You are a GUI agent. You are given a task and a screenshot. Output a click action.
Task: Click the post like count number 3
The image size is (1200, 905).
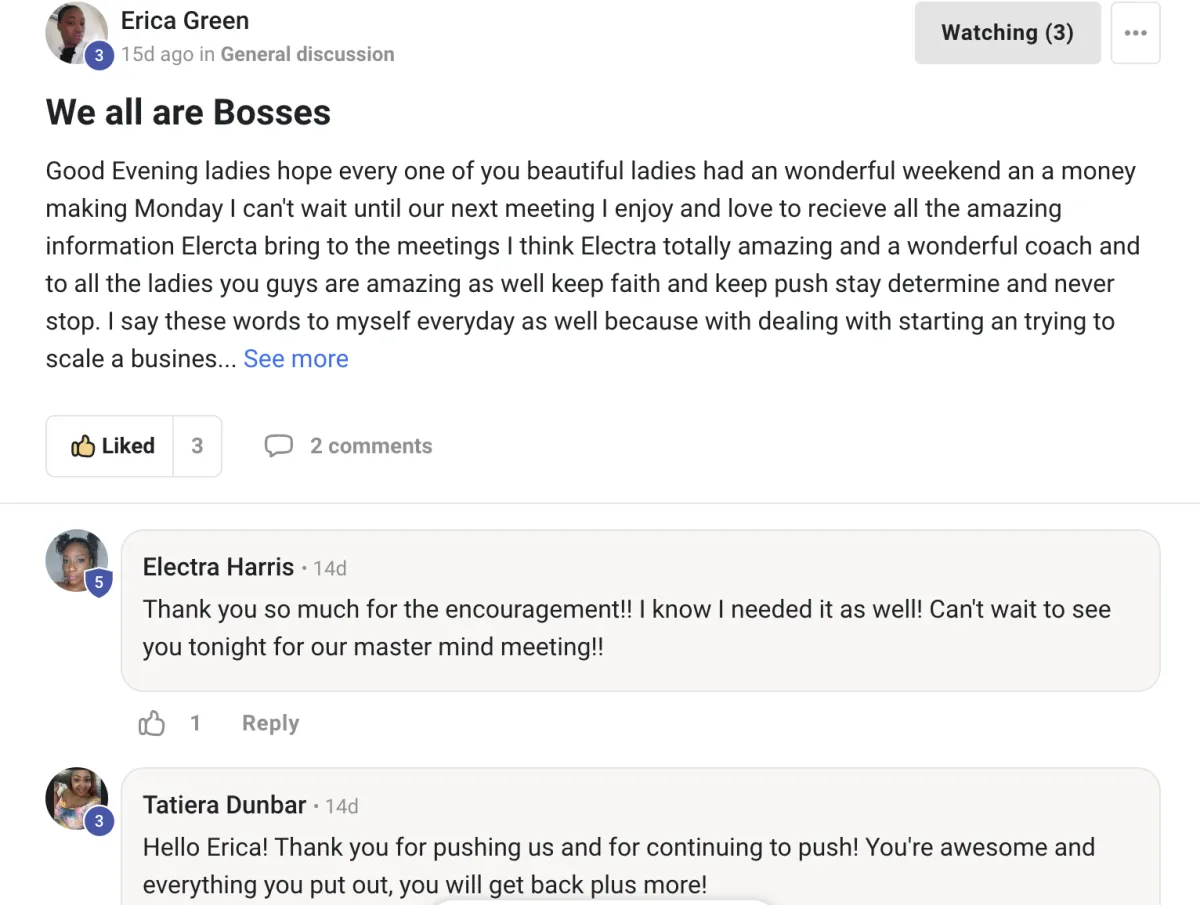(x=197, y=446)
